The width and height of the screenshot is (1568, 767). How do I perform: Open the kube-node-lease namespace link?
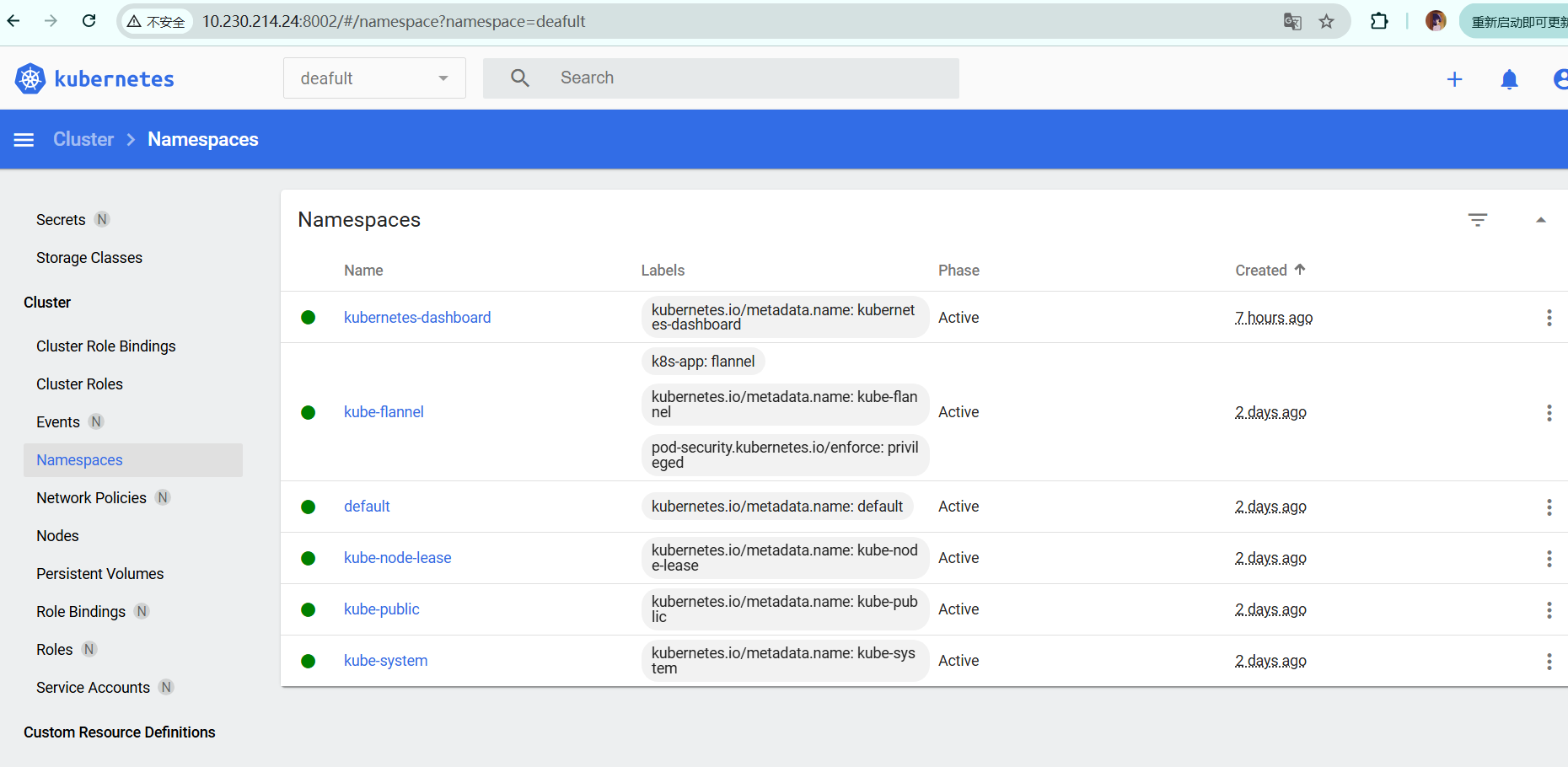(x=398, y=558)
